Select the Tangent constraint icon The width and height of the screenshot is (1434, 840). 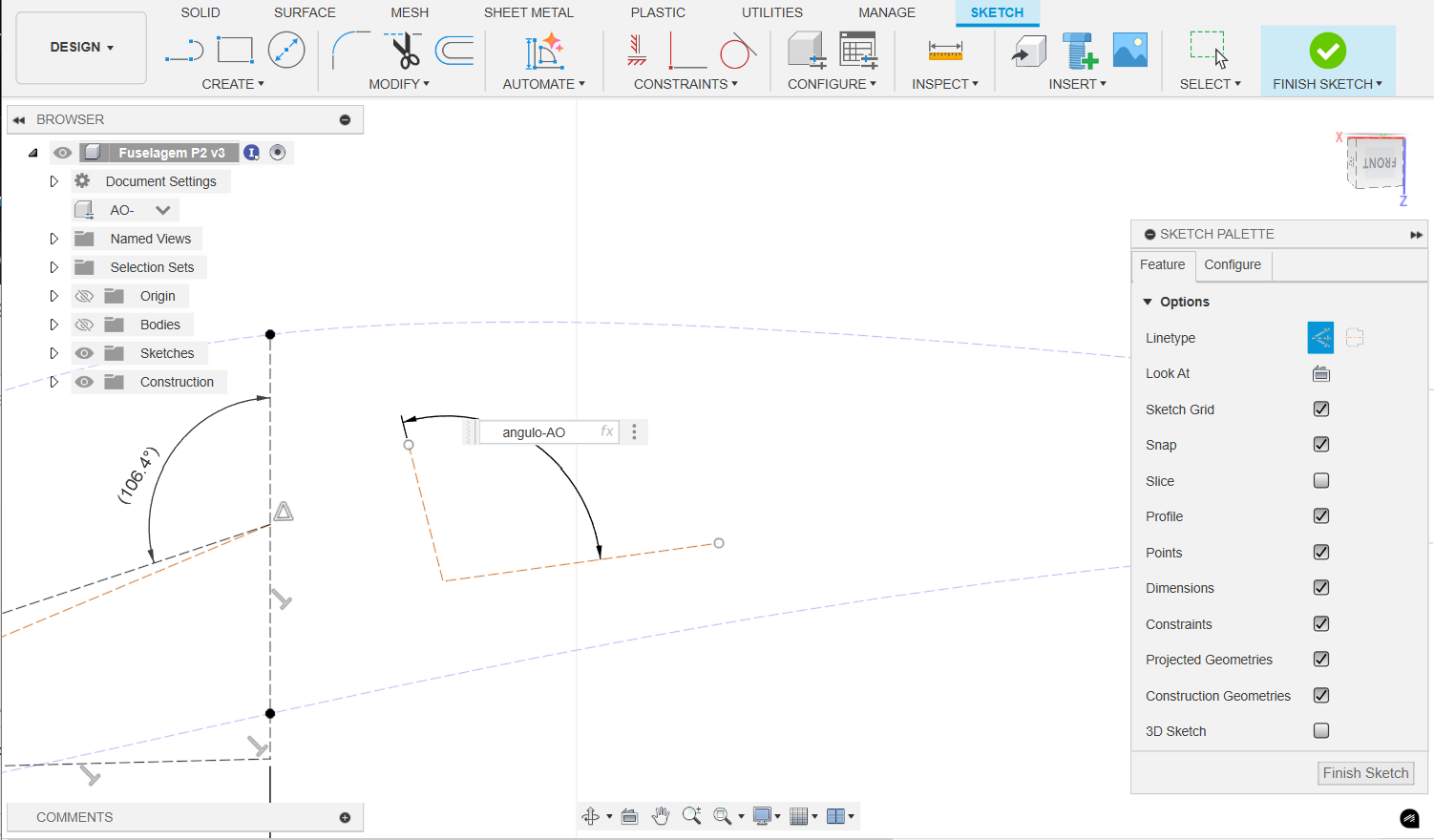pyautogui.click(x=737, y=51)
